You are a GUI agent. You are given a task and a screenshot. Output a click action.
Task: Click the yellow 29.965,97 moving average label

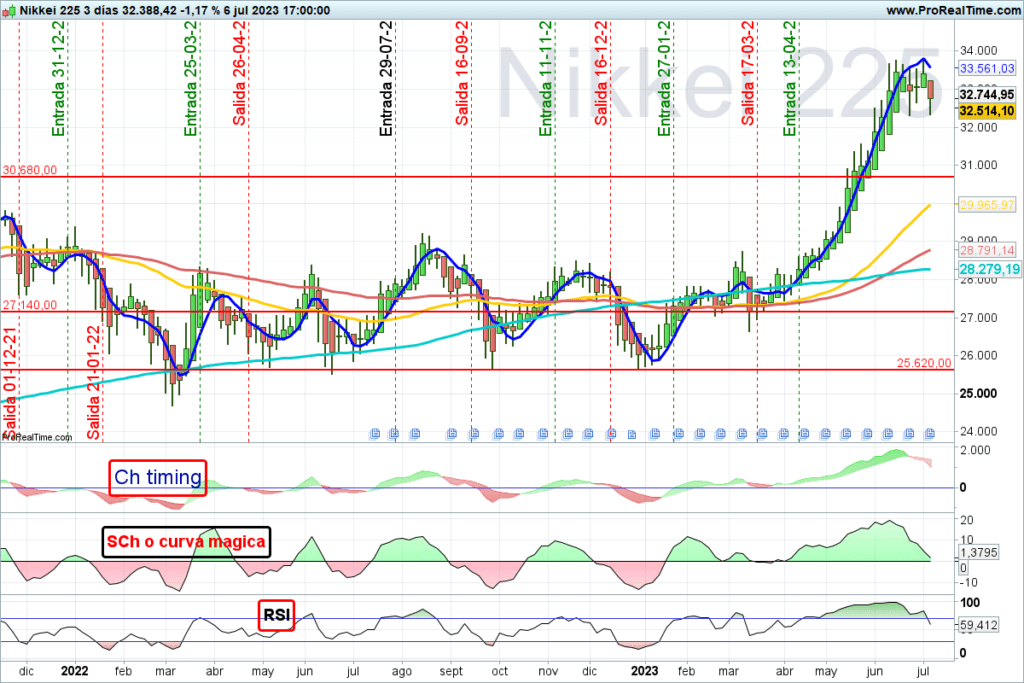tap(987, 205)
